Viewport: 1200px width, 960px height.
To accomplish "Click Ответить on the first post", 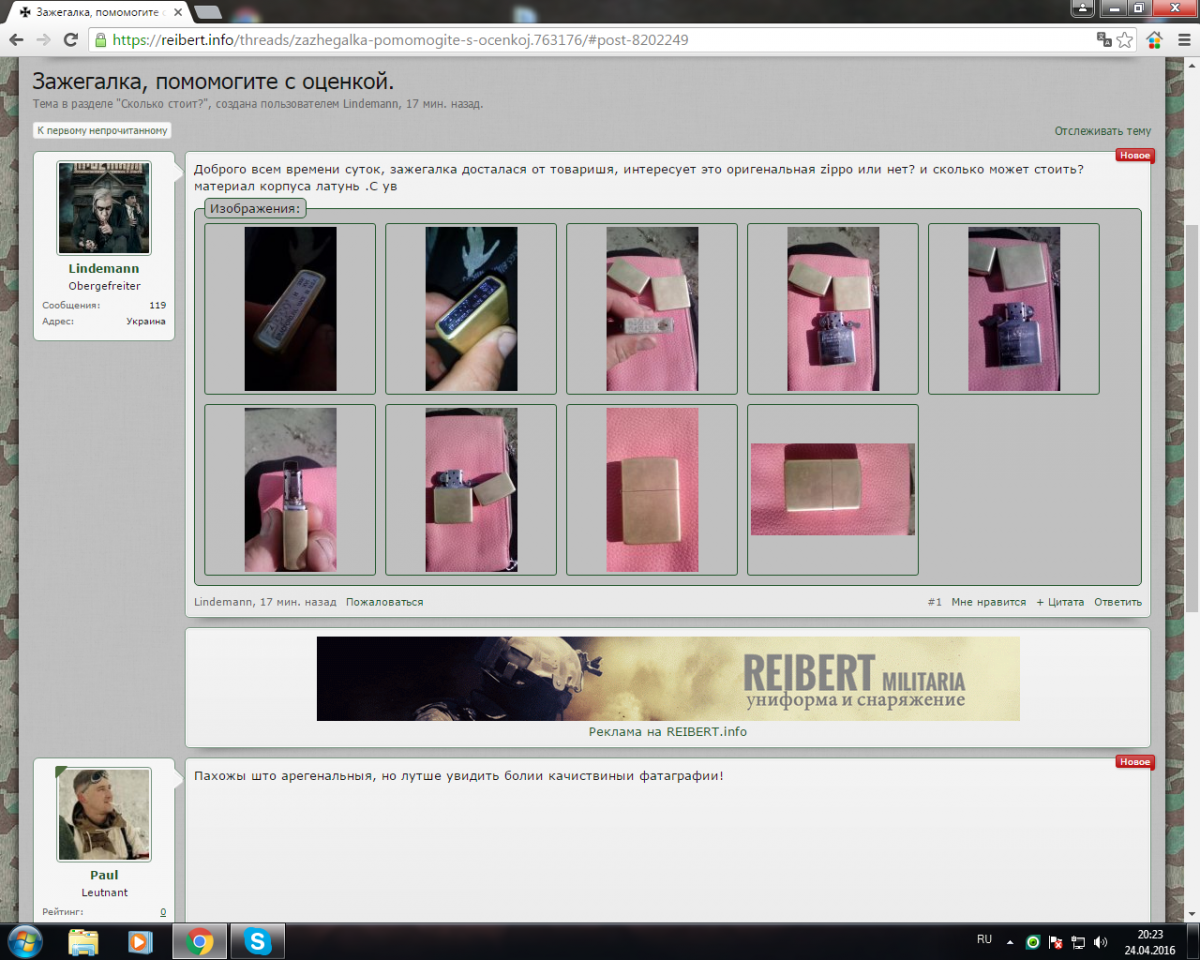I will coord(1117,602).
